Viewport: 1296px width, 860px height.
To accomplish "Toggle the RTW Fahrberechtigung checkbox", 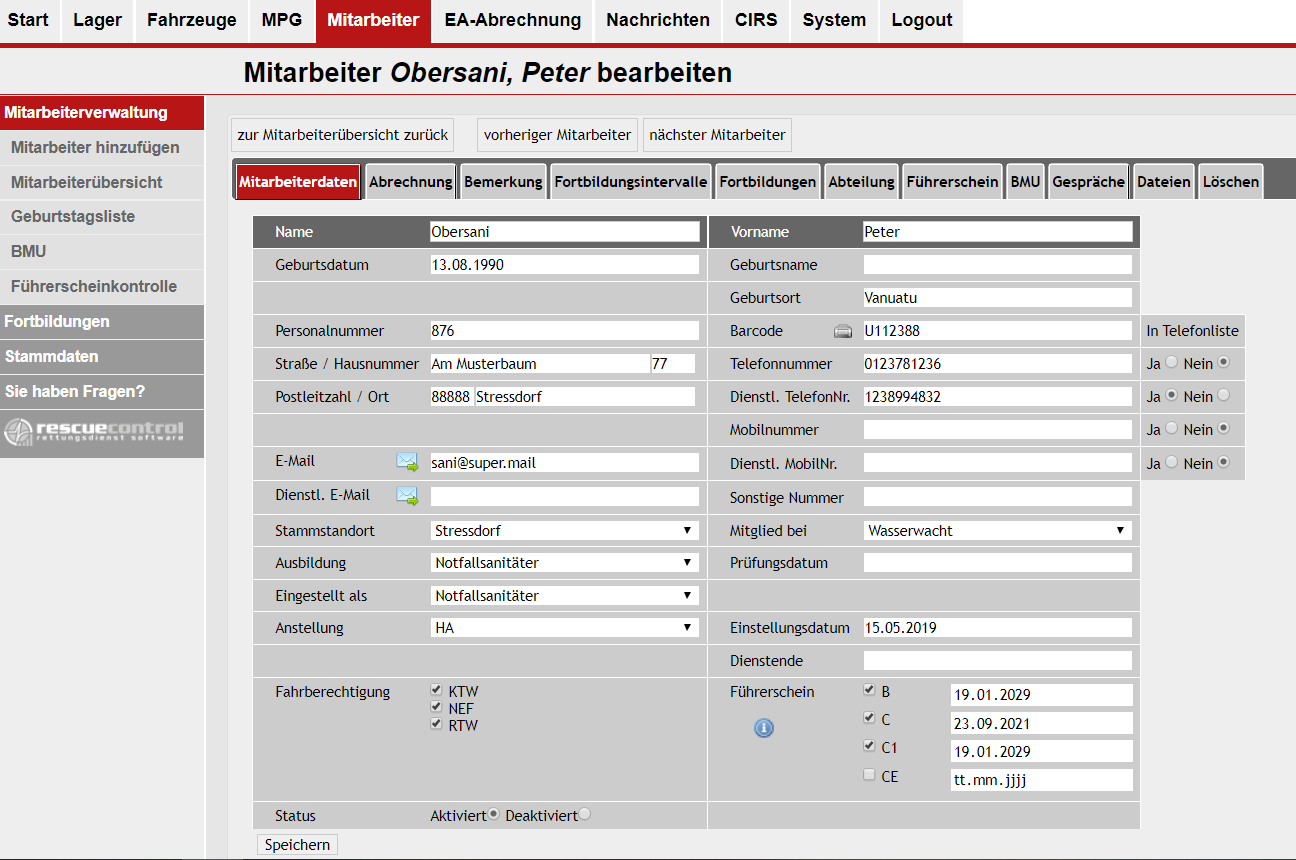I will point(436,724).
